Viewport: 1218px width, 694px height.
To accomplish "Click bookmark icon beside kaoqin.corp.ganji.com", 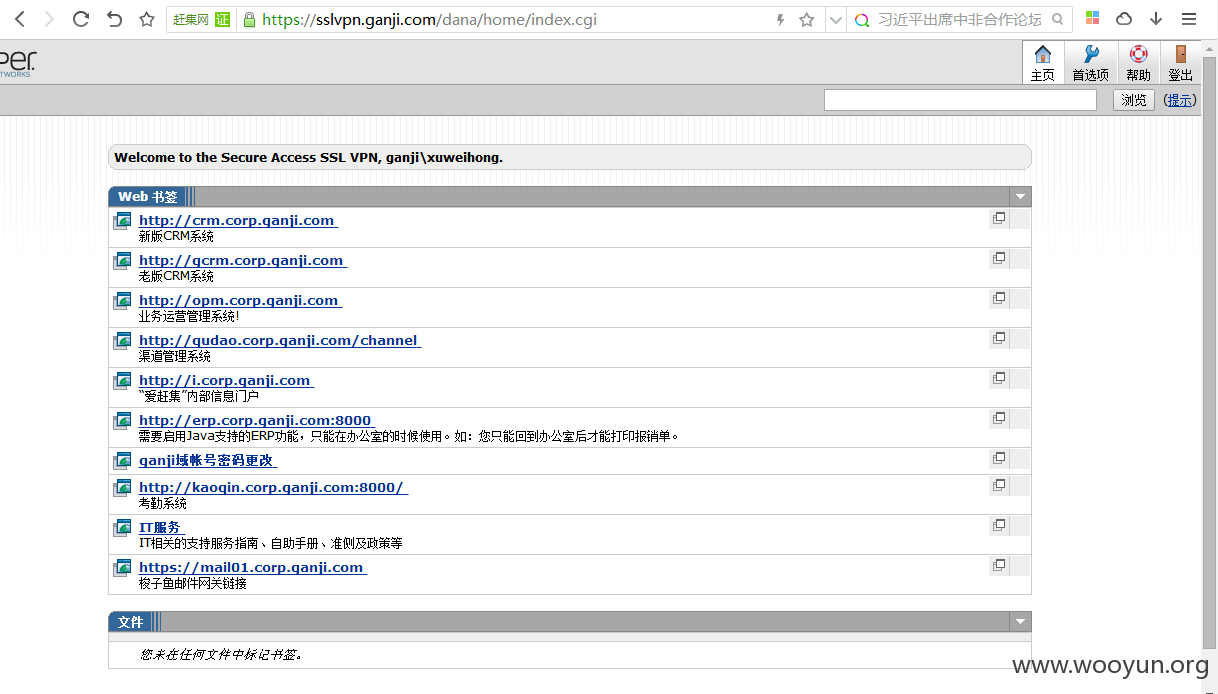I will coord(122,488).
